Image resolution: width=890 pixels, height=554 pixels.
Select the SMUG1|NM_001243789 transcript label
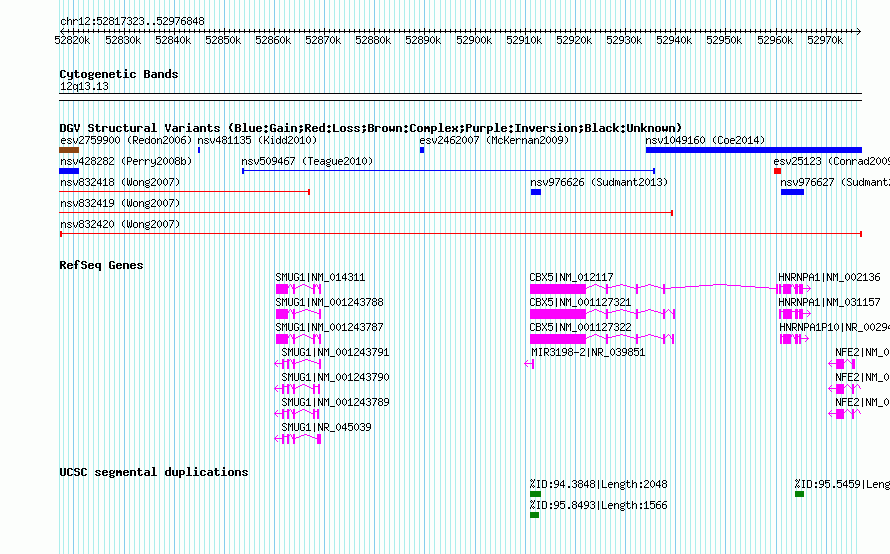pyautogui.click(x=335, y=402)
